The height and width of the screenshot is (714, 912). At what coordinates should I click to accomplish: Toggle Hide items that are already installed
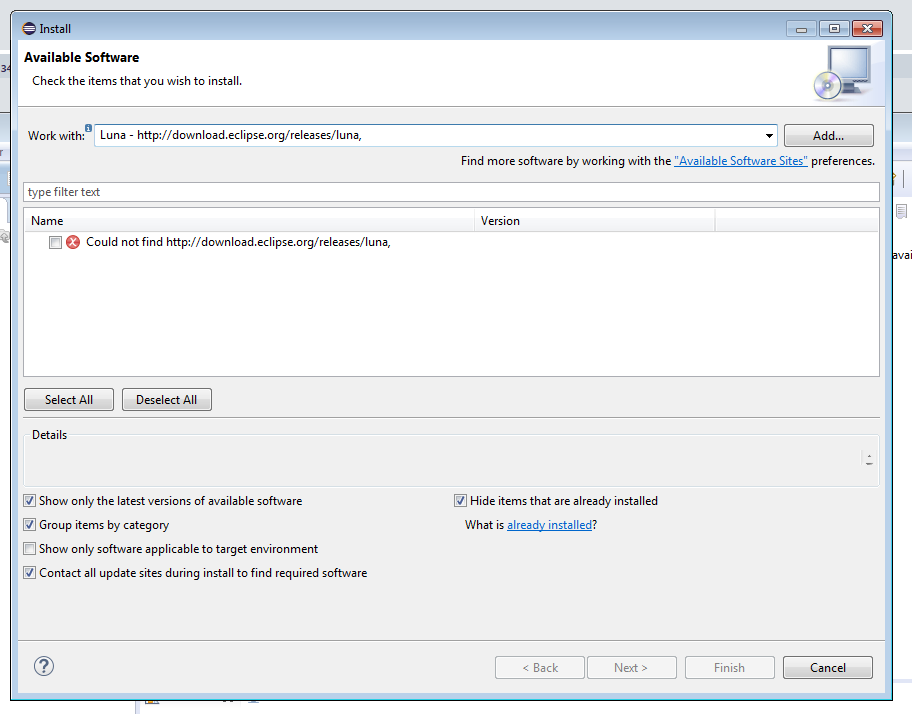460,501
